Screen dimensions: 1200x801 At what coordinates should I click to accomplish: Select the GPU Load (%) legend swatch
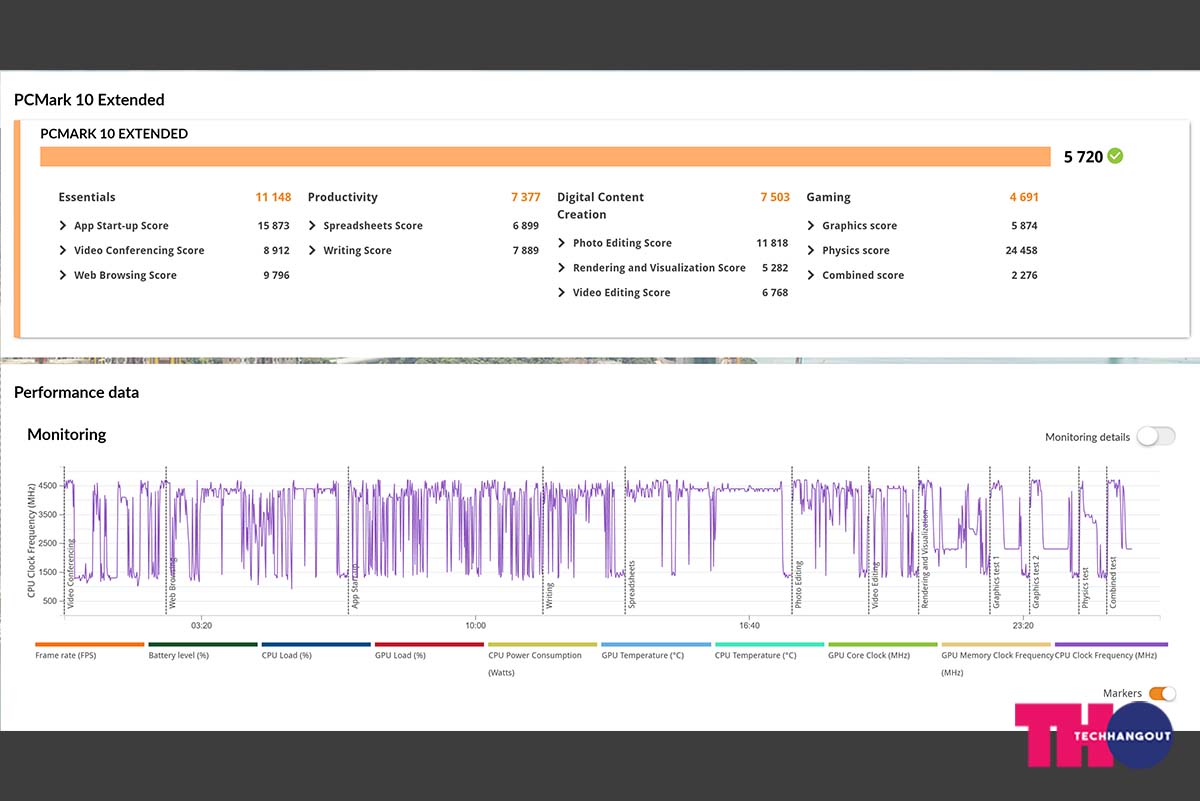point(429,645)
